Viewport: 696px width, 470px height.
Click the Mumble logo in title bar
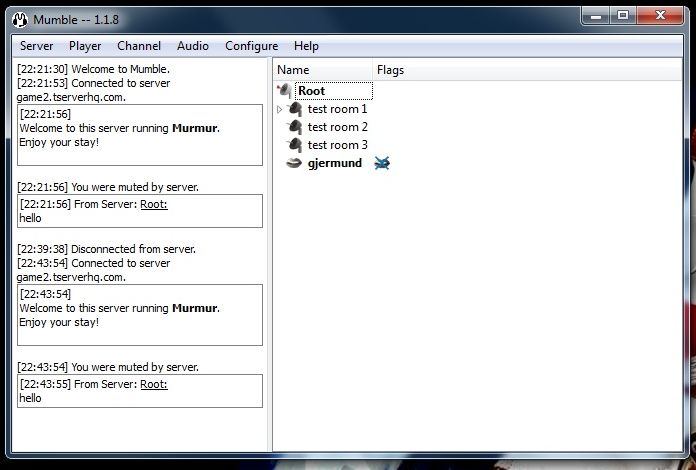tap(20, 20)
